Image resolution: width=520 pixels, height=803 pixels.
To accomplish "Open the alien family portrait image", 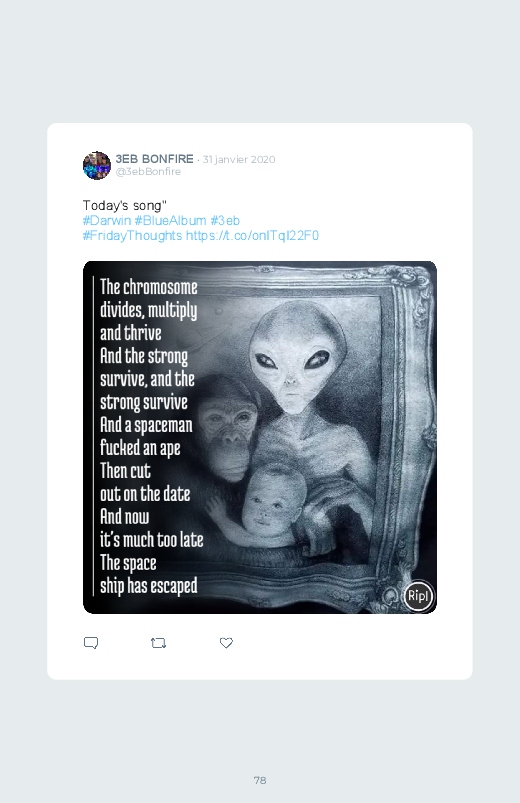I will pos(260,437).
